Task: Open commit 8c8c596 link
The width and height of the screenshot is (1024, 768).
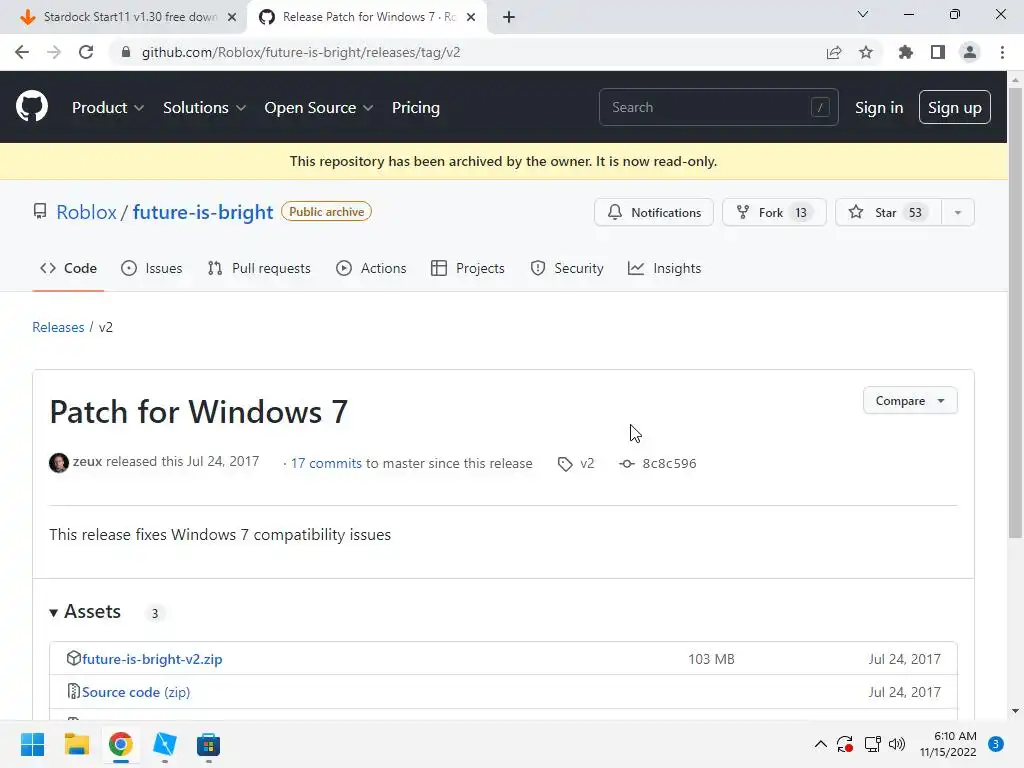Action: coord(669,463)
